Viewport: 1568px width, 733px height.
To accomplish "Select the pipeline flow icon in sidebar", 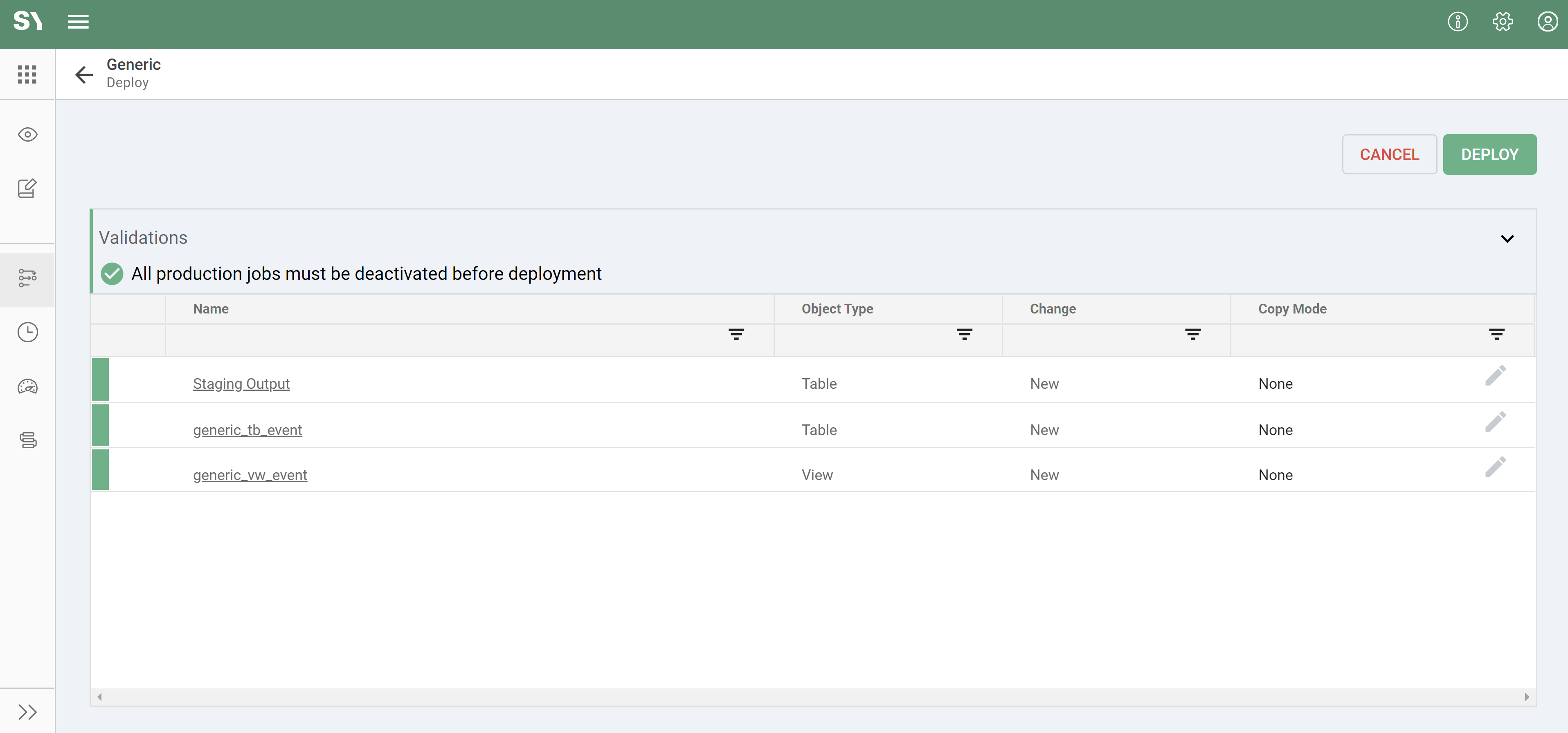I will tap(27, 278).
